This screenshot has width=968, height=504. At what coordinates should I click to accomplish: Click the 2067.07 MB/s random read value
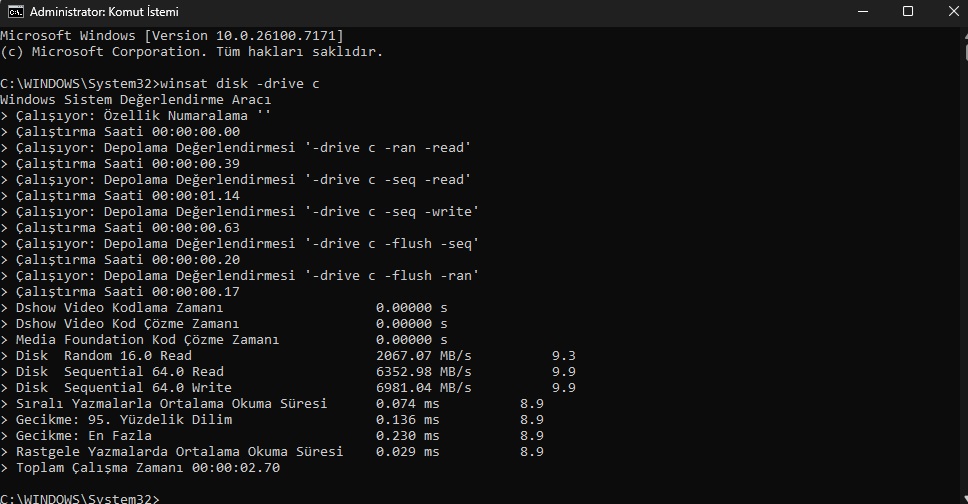coord(424,356)
